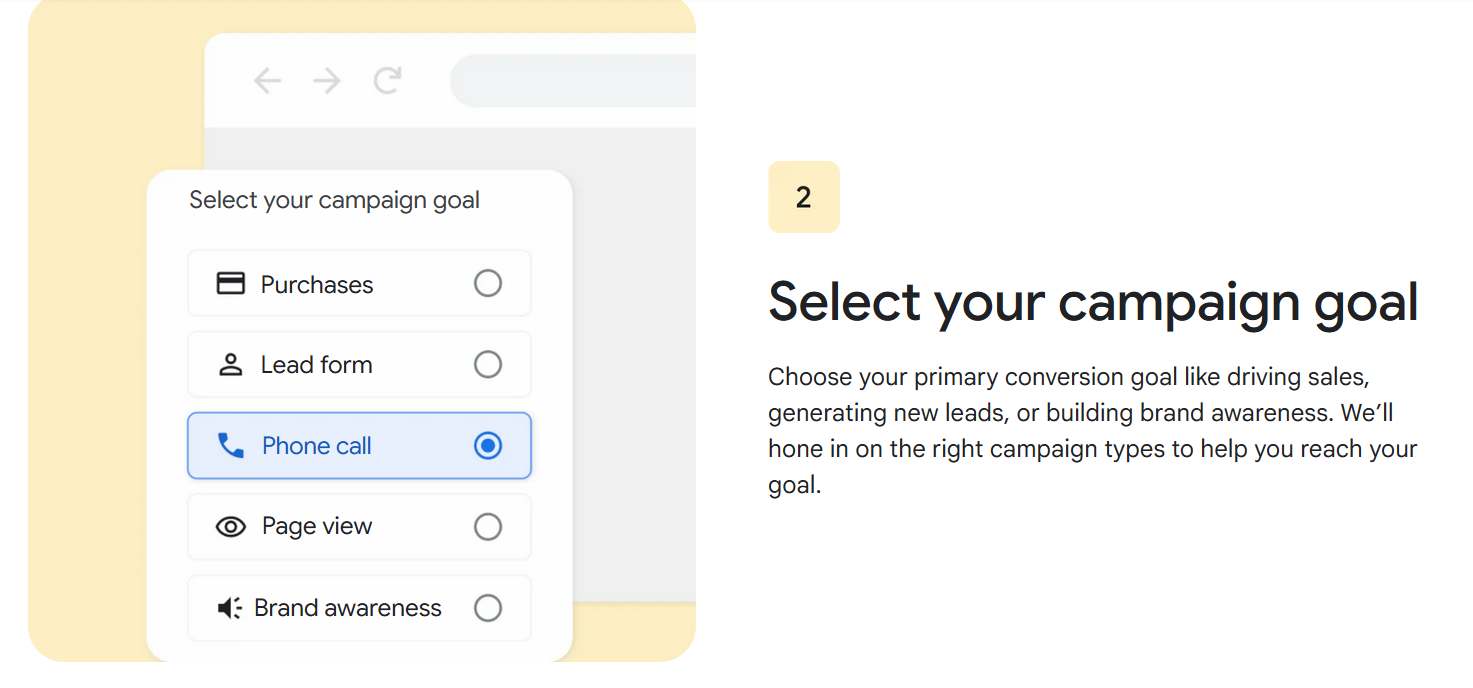The width and height of the screenshot is (1473, 688).
Task: Click the Lead form person icon
Action: coord(231,365)
